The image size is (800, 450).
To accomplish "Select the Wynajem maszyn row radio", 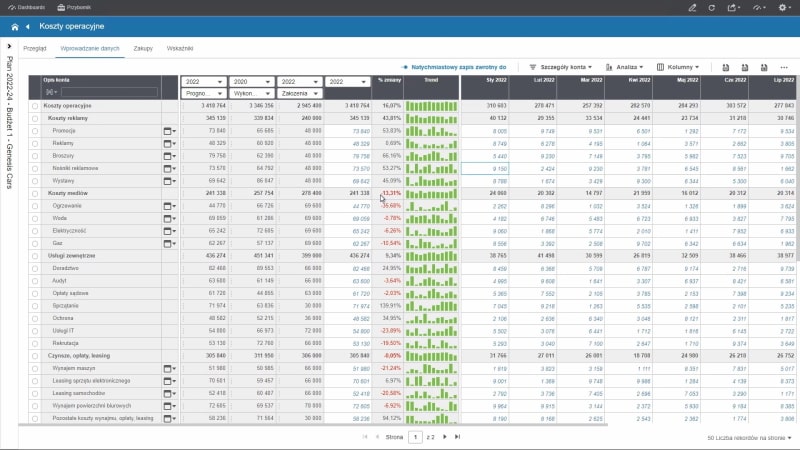I will coord(35,368).
